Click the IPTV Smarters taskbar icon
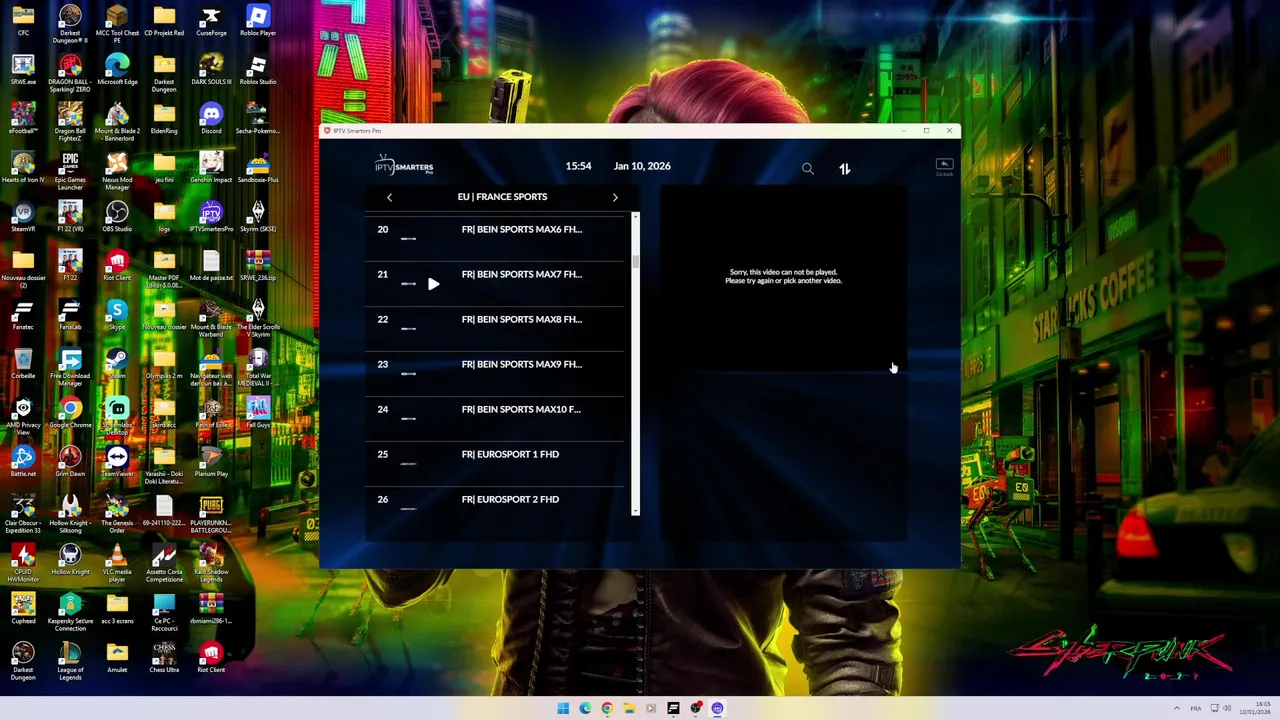The height and width of the screenshot is (720, 1280). point(717,708)
